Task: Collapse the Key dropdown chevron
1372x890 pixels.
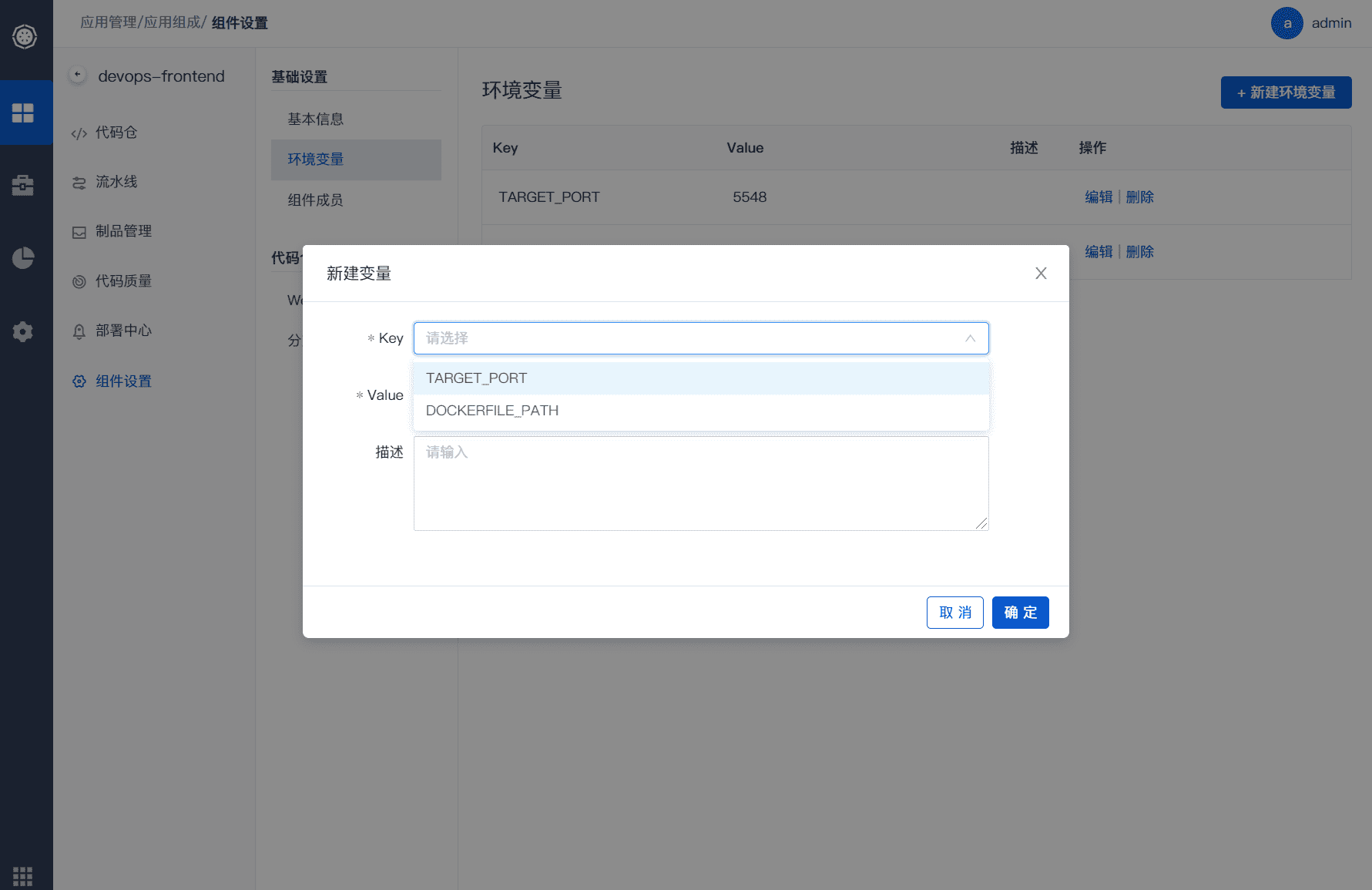Action: [x=970, y=338]
